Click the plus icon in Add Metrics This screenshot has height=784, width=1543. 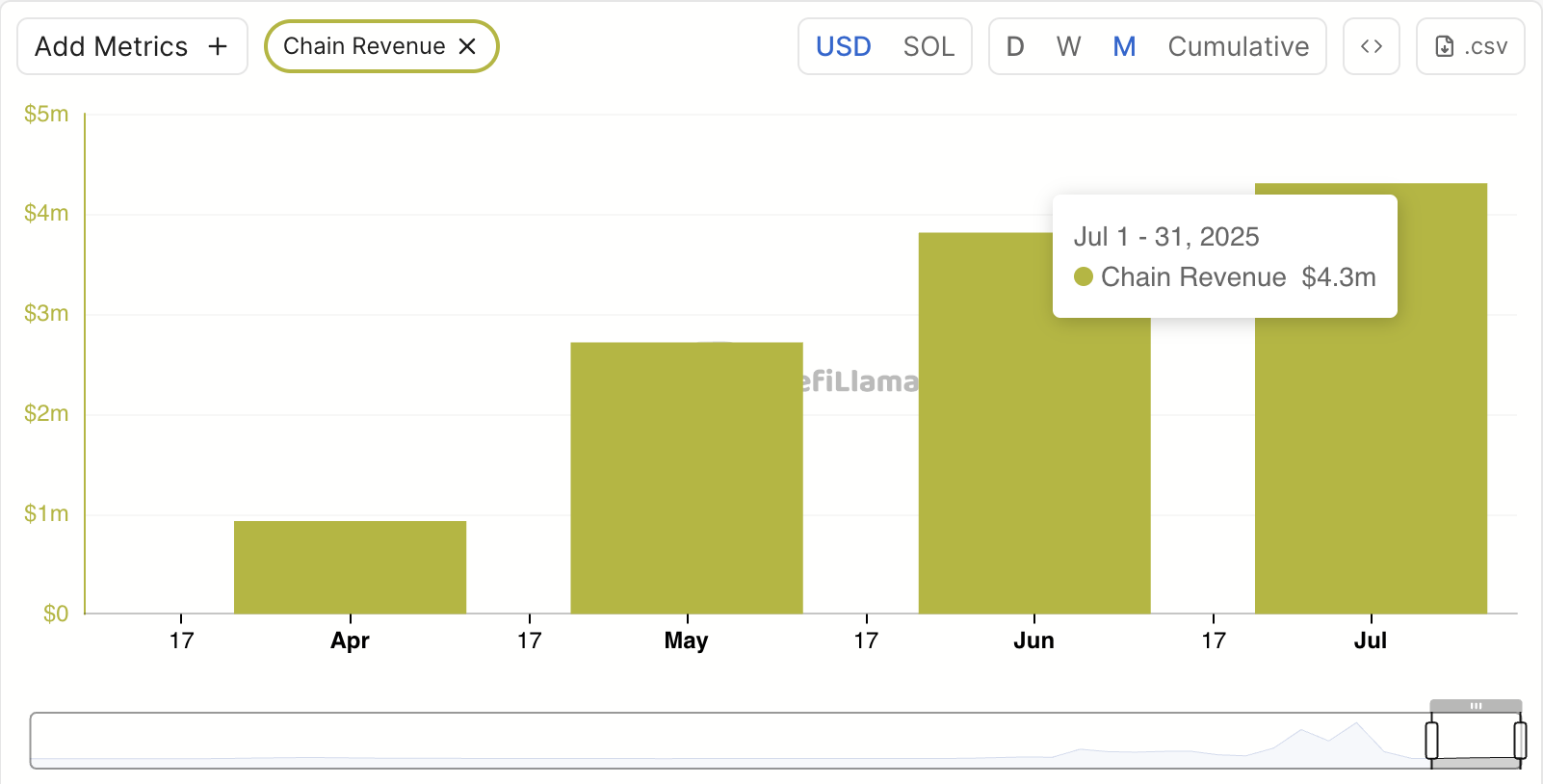tap(219, 46)
